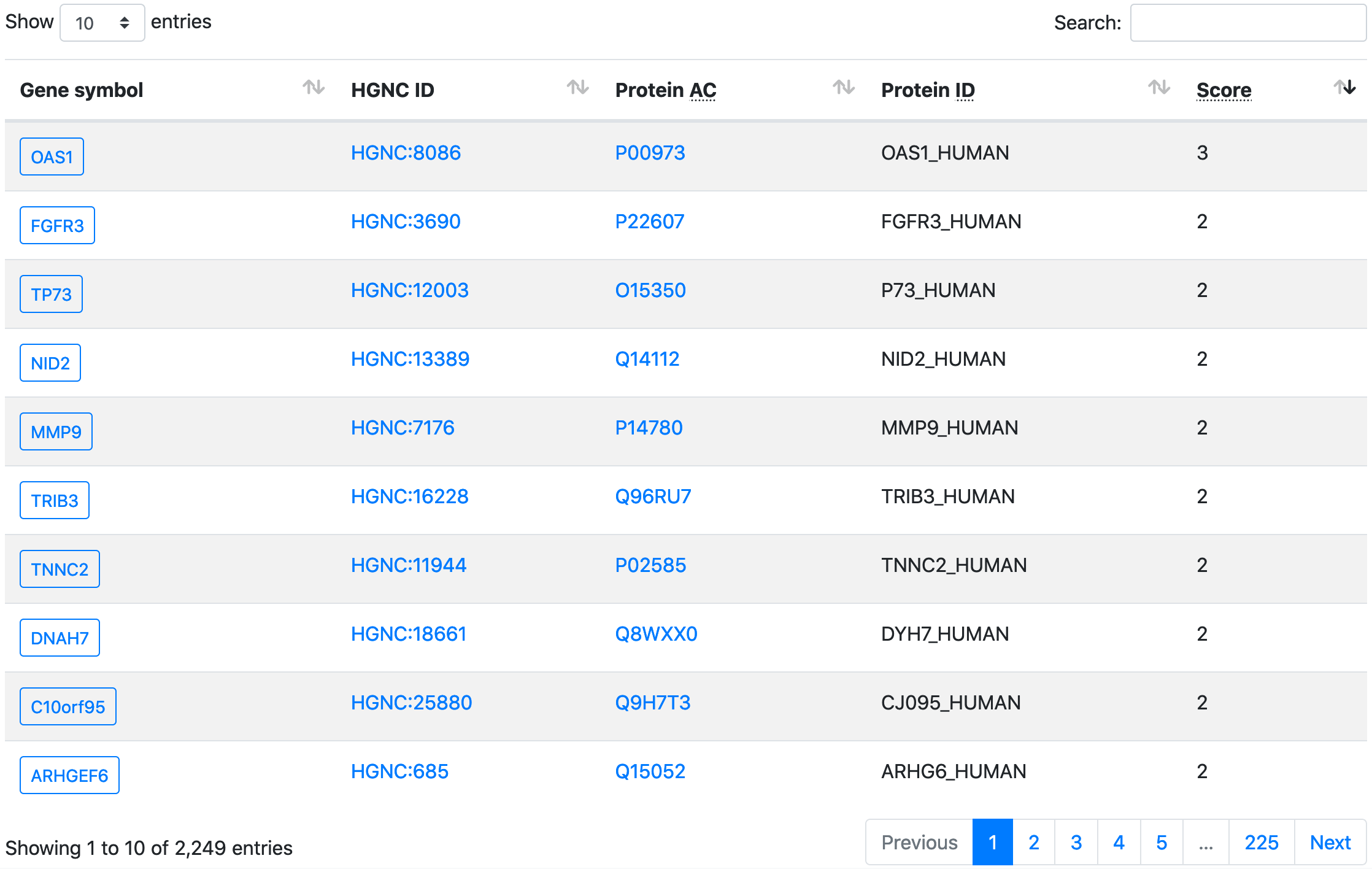
Task: Follow the HGNC:18661 link
Action: click(409, 634)
